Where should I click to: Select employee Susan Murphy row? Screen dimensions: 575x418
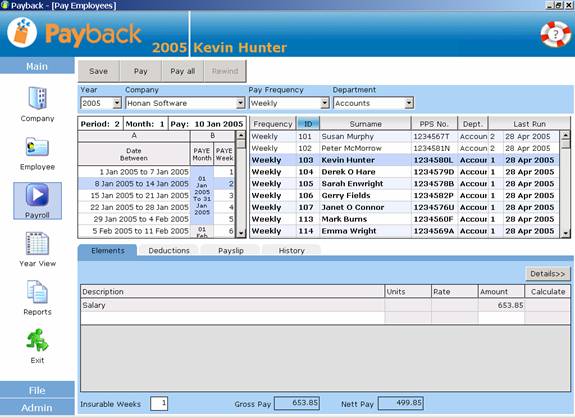pos(404,136)
